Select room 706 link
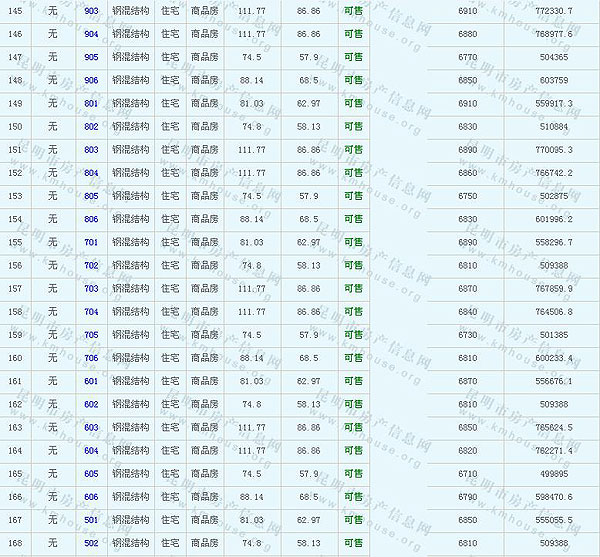This screenshot has width=600, height=557. (91, 358)
